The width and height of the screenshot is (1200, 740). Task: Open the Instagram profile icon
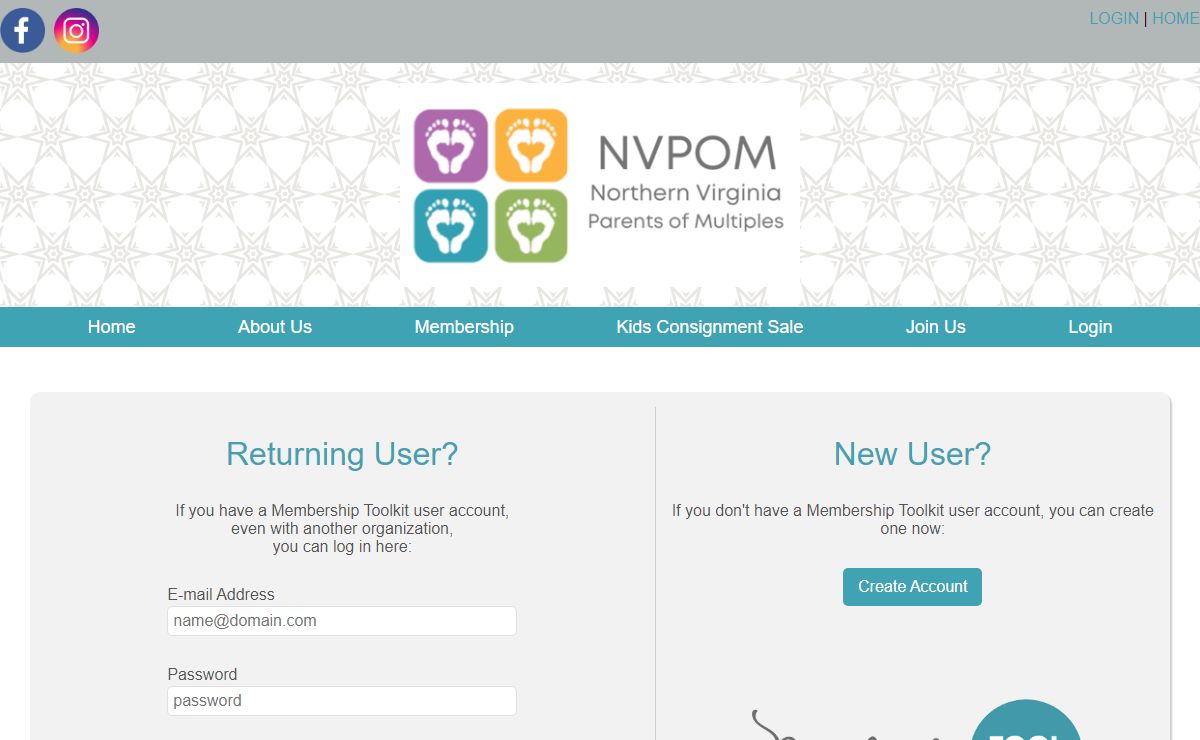77,30
